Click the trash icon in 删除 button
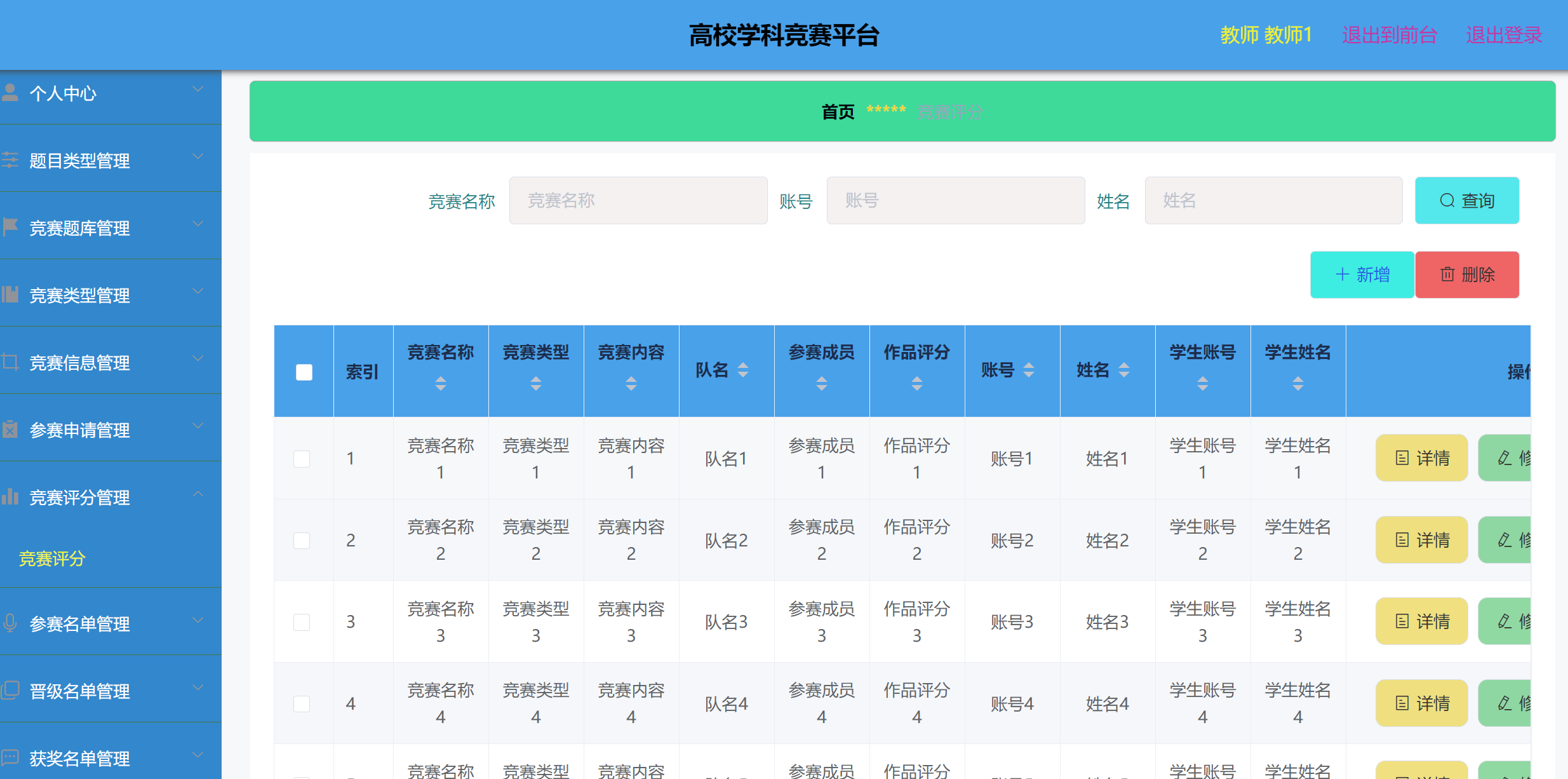Viewport: 1568px width, 779px height. pyautogui.click(x=1447, y=274)
